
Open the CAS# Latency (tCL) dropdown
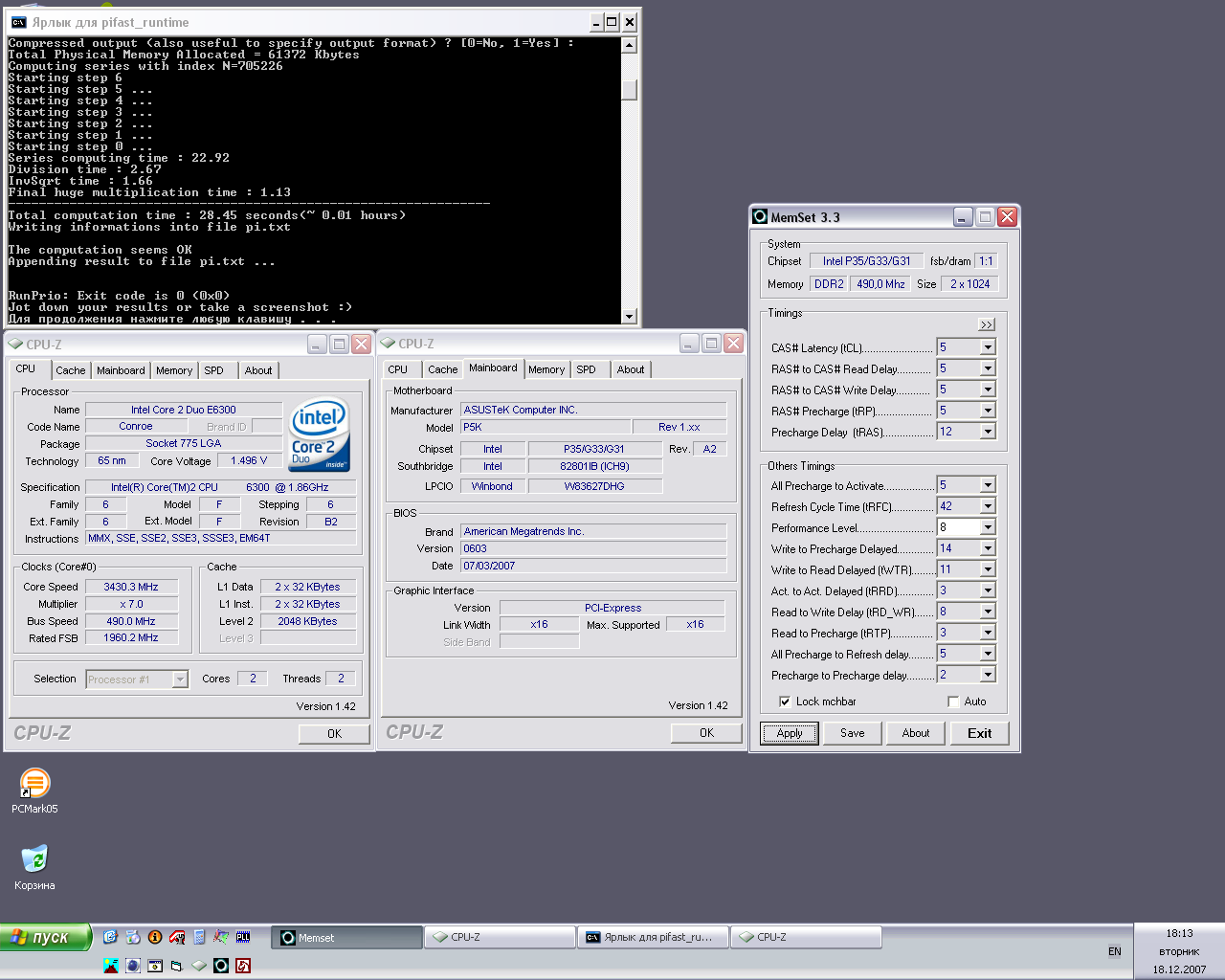(x=988, y=347)
